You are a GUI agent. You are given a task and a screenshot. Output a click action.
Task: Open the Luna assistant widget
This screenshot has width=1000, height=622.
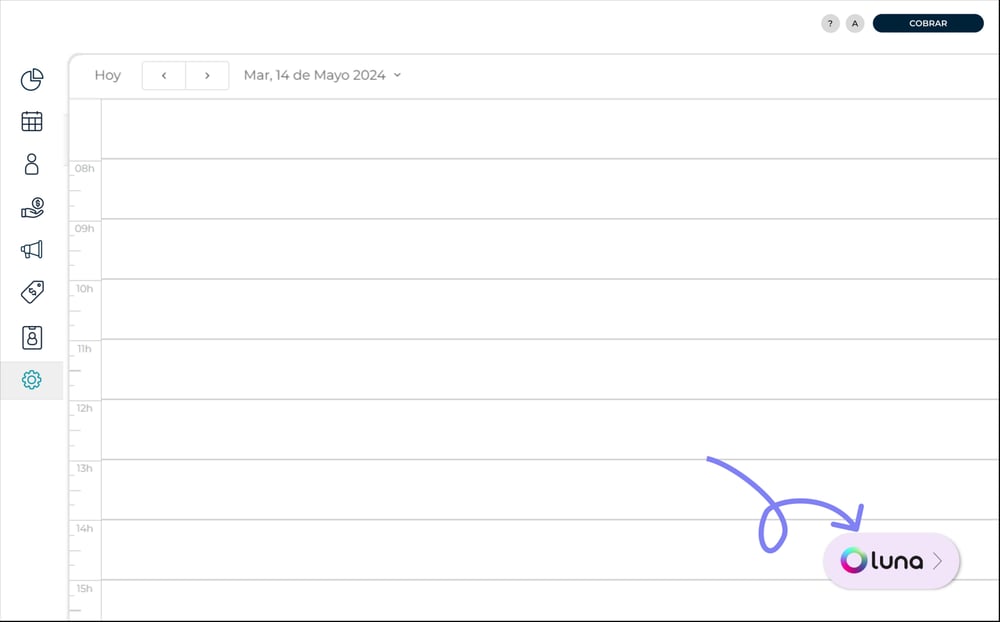click(x=891, y=561)
